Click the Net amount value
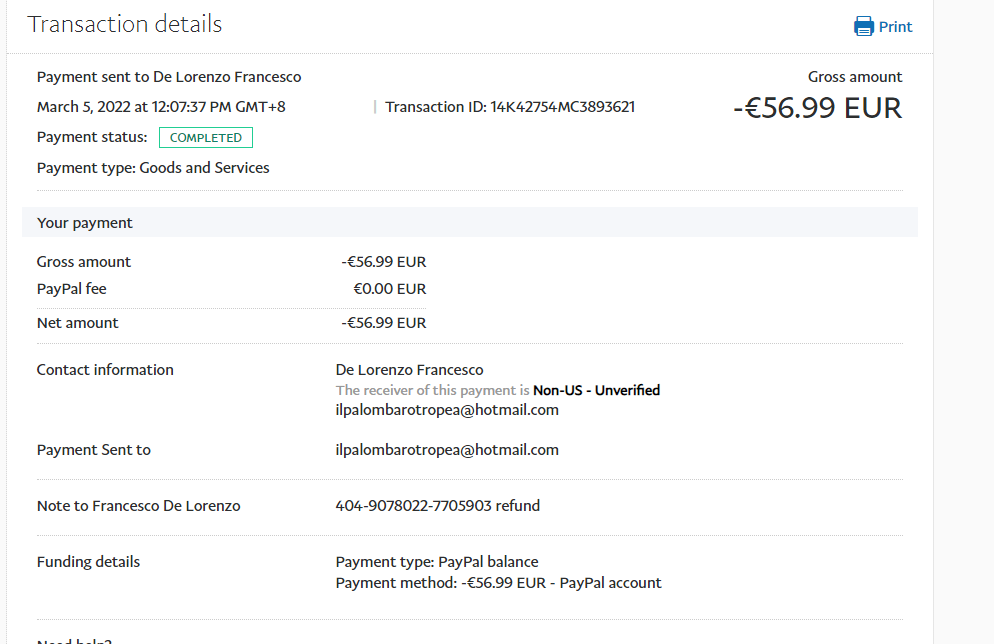 [383, 323]
